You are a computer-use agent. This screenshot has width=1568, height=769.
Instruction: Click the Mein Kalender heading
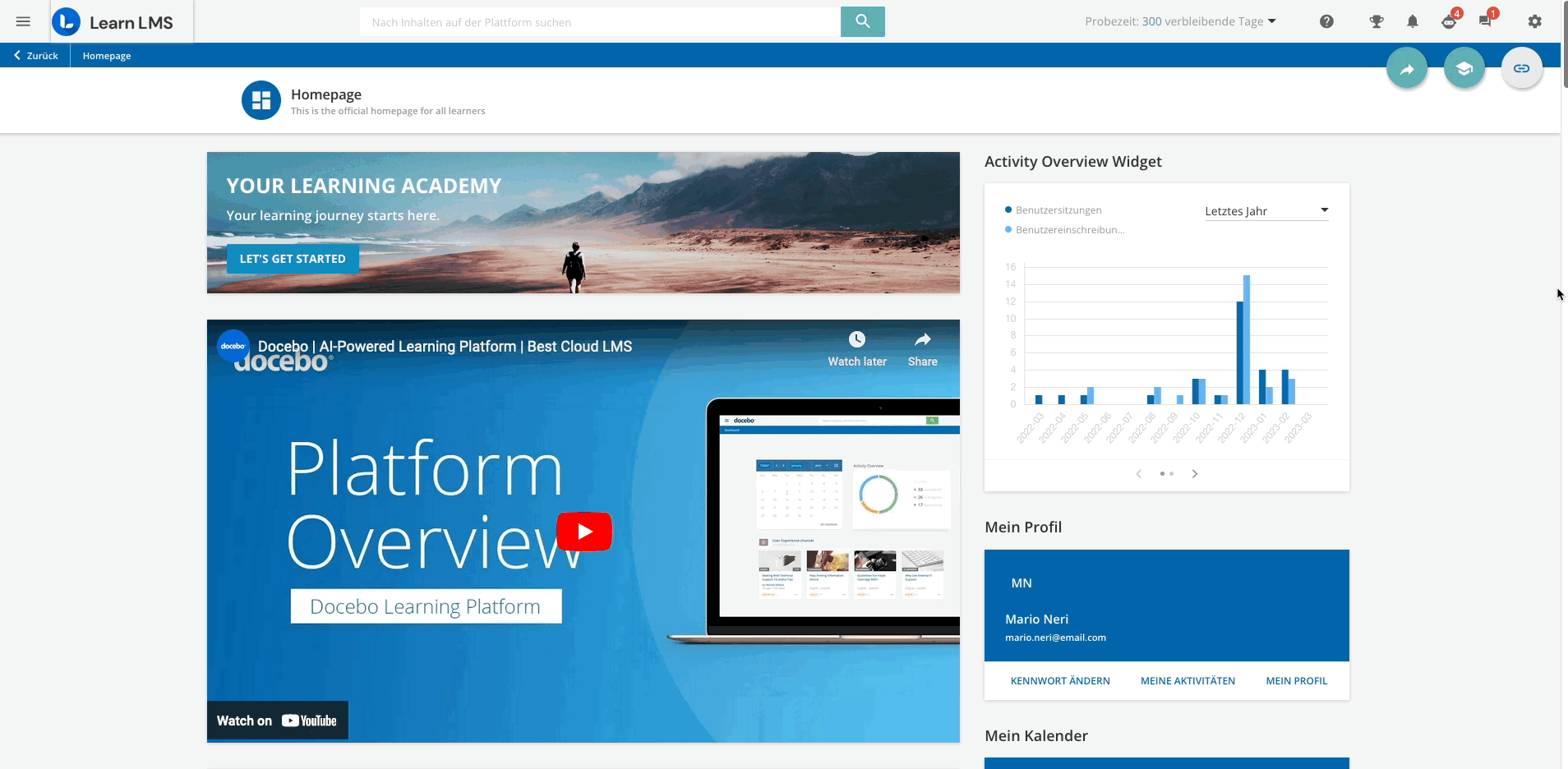coord(1036,736)
